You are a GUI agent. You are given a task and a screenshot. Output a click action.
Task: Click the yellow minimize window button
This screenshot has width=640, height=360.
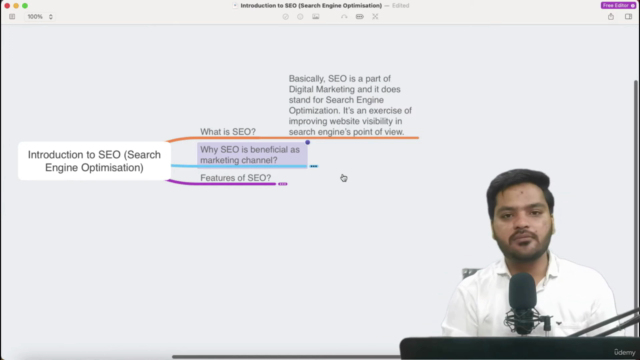coord(16,6)
